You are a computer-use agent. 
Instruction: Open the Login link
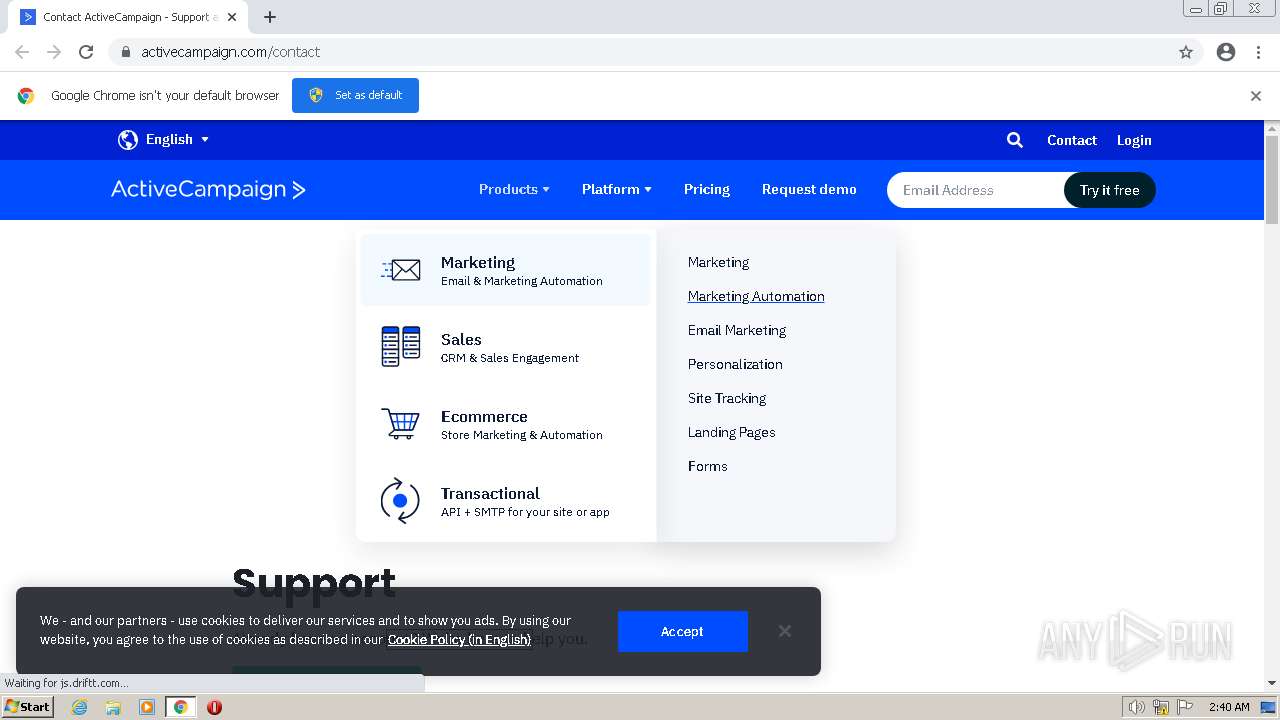(1134, 140)
